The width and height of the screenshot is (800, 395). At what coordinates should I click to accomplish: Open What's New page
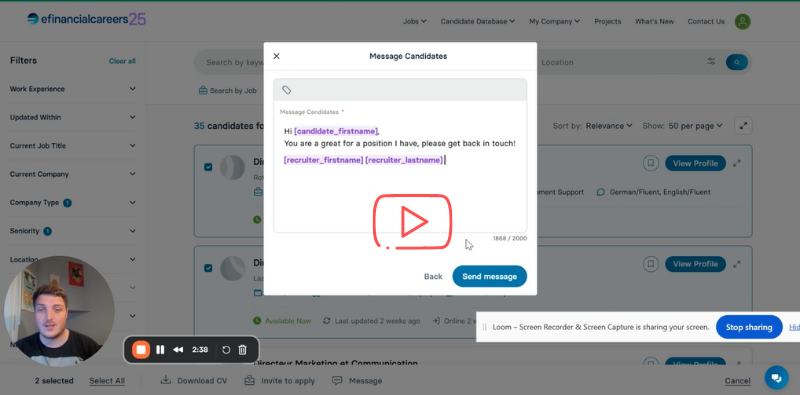click(654, 21)
